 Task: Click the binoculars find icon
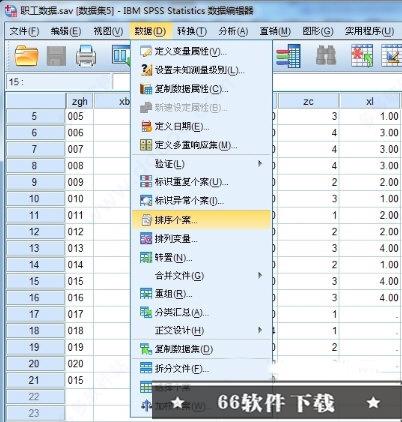pyautogui.click(x=326, y=55)
